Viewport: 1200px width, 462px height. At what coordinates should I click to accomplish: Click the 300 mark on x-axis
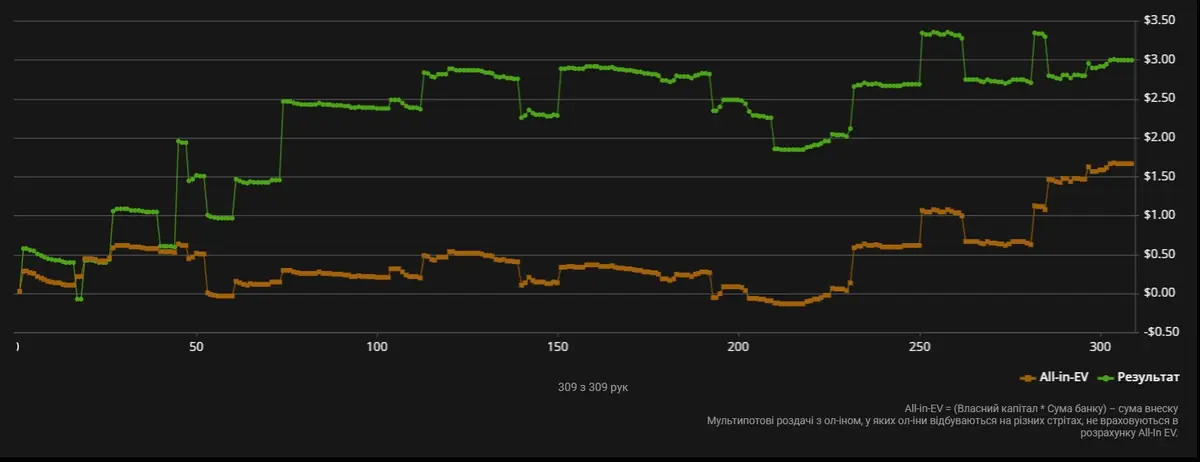pos(1100,347)
